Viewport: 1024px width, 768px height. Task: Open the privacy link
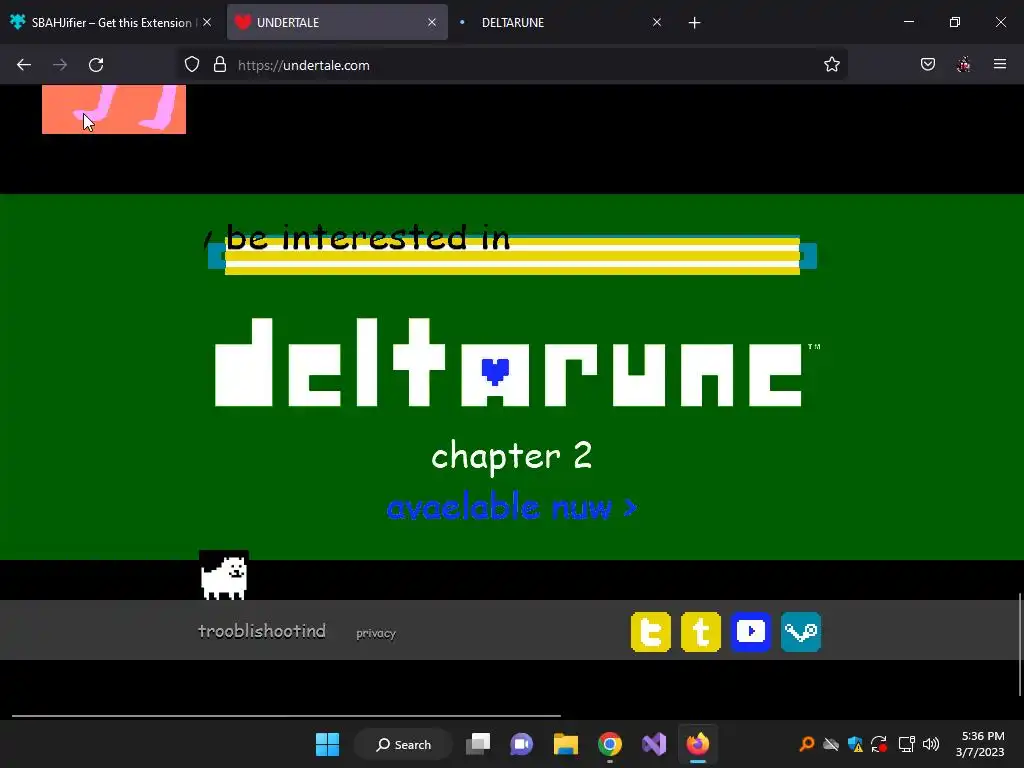(x=376, y=633)
